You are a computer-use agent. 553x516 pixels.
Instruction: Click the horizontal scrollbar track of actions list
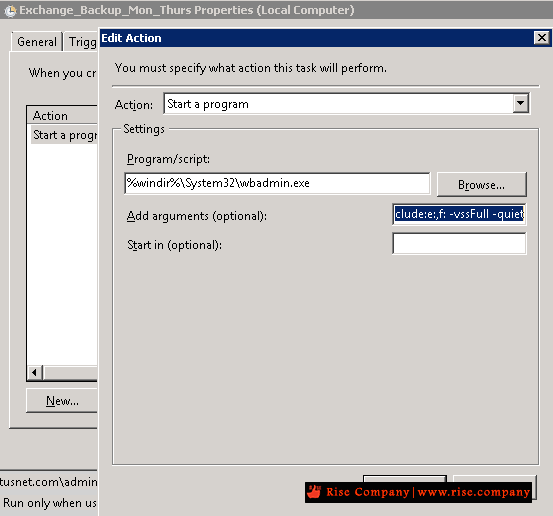[x=70, y=372]
